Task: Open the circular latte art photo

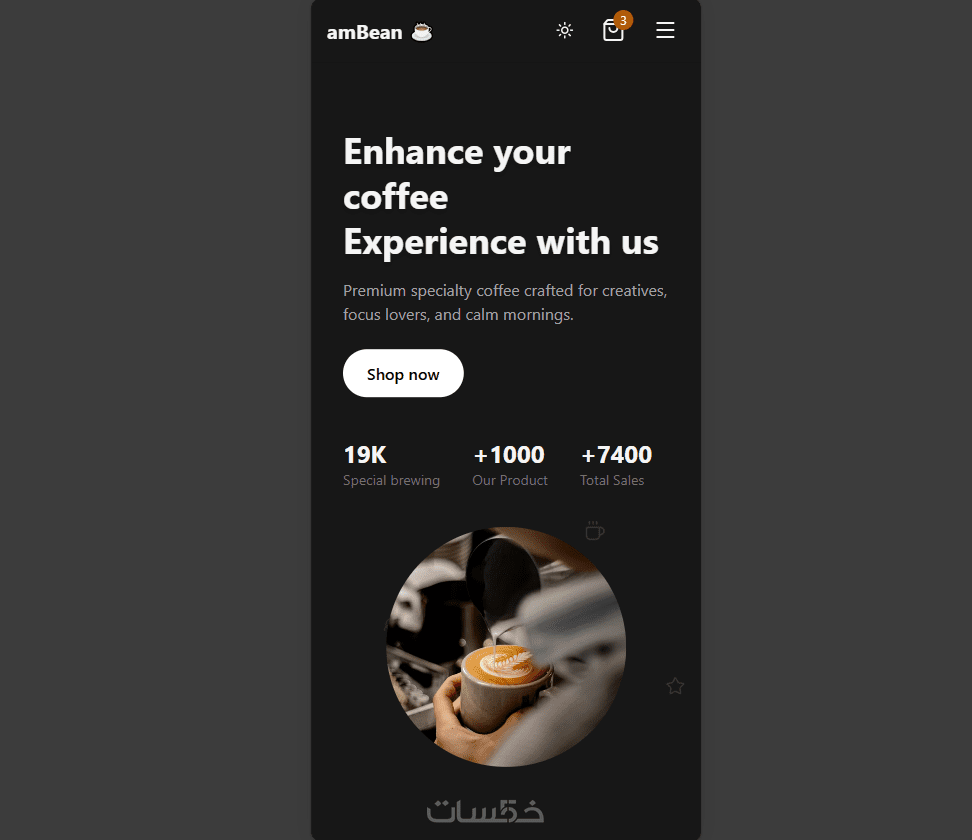Action: (506, 647)
